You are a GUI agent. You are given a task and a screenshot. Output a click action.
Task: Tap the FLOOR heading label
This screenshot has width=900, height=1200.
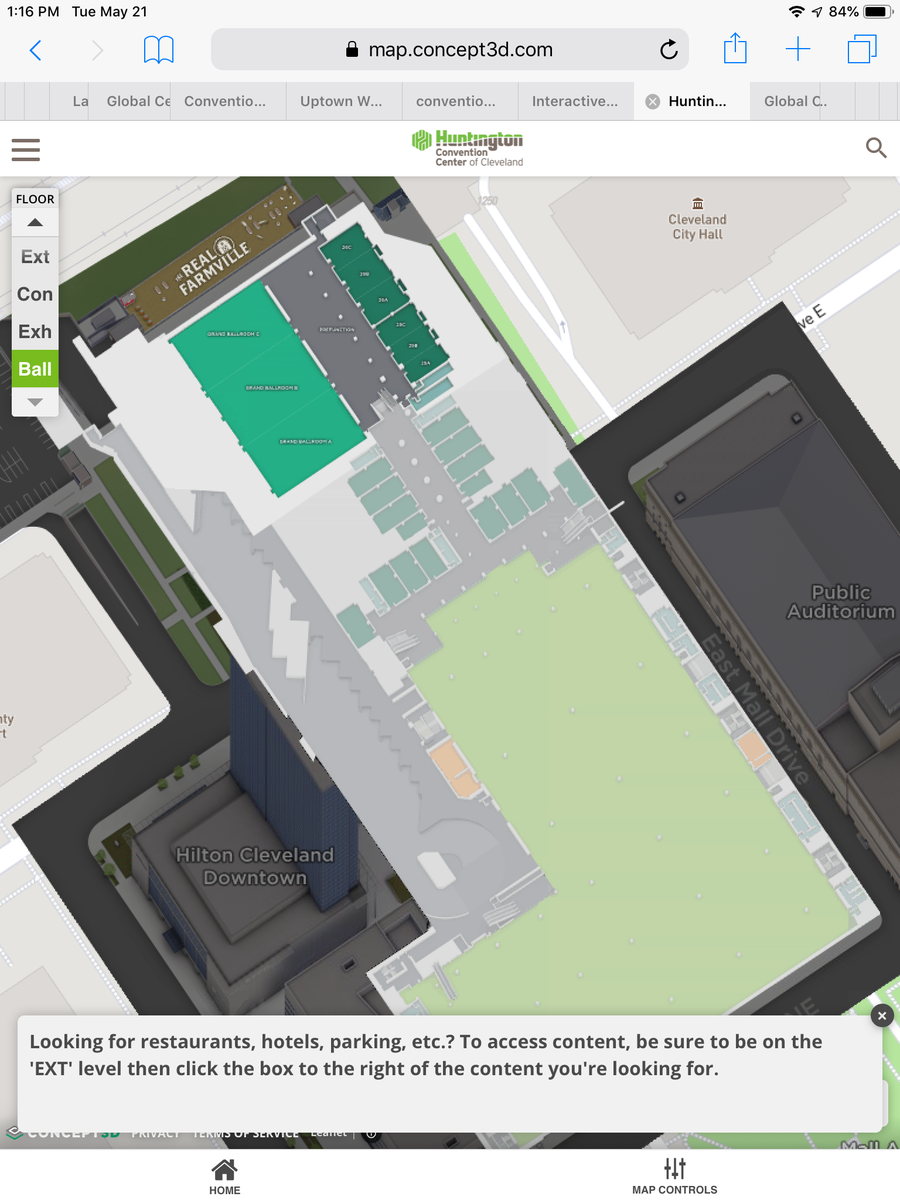(x=35, y=199)
